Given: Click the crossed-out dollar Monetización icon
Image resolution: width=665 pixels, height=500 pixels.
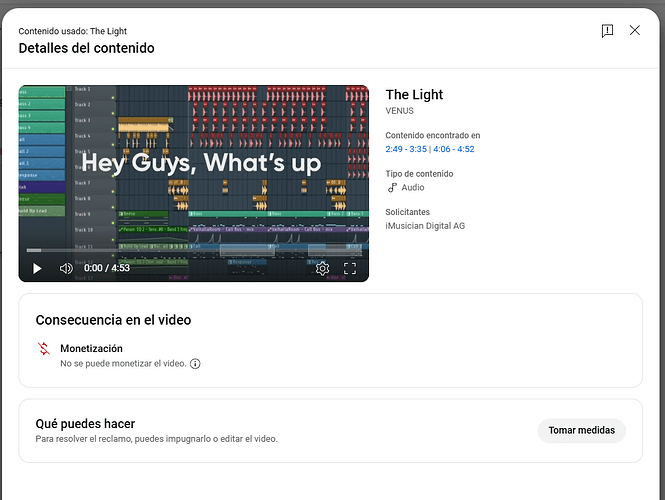Looking at the screenshot, I should click(x=43, y=349).
